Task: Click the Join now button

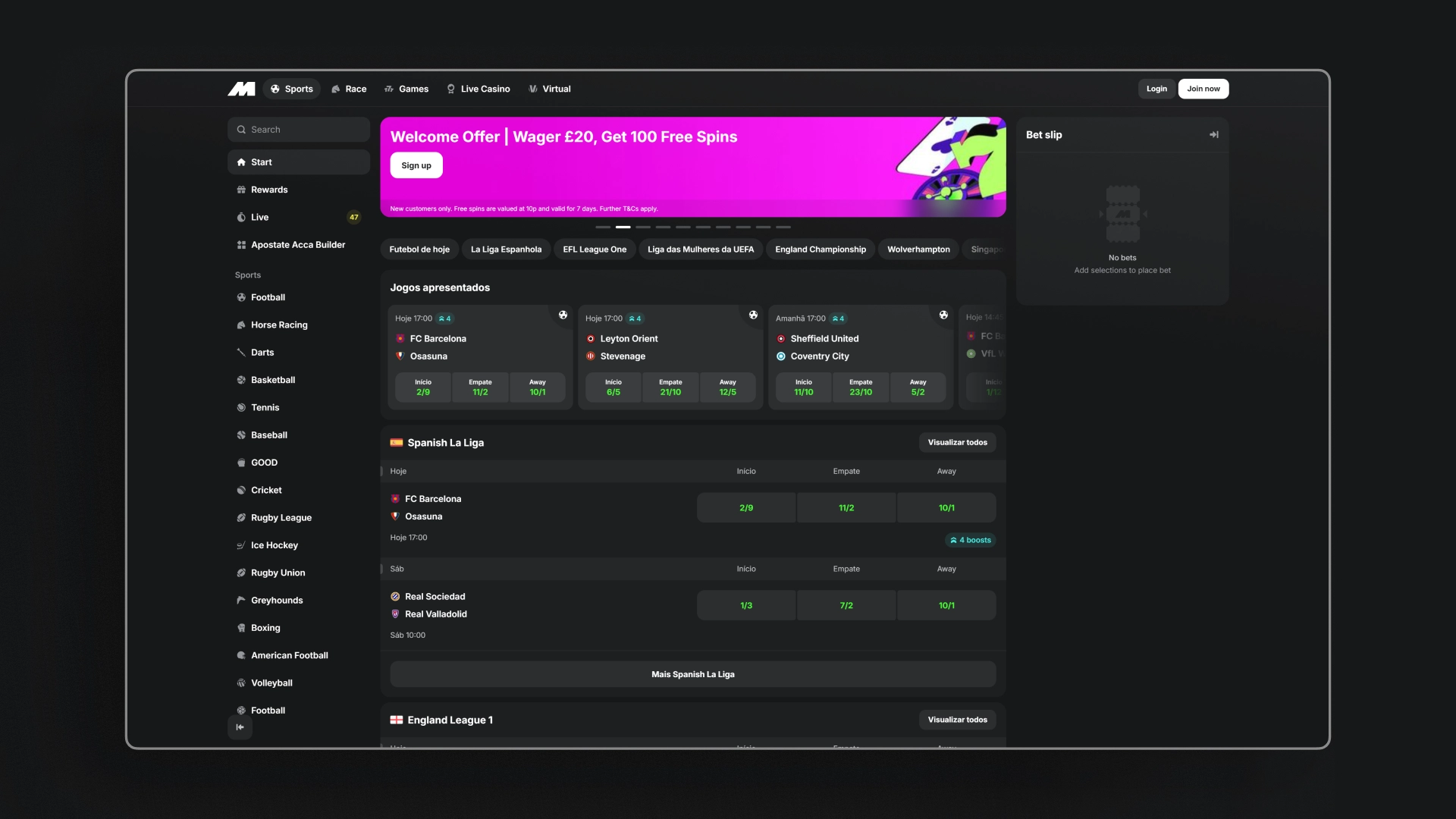Action: pyautogui.click(x=1203, y=89)
